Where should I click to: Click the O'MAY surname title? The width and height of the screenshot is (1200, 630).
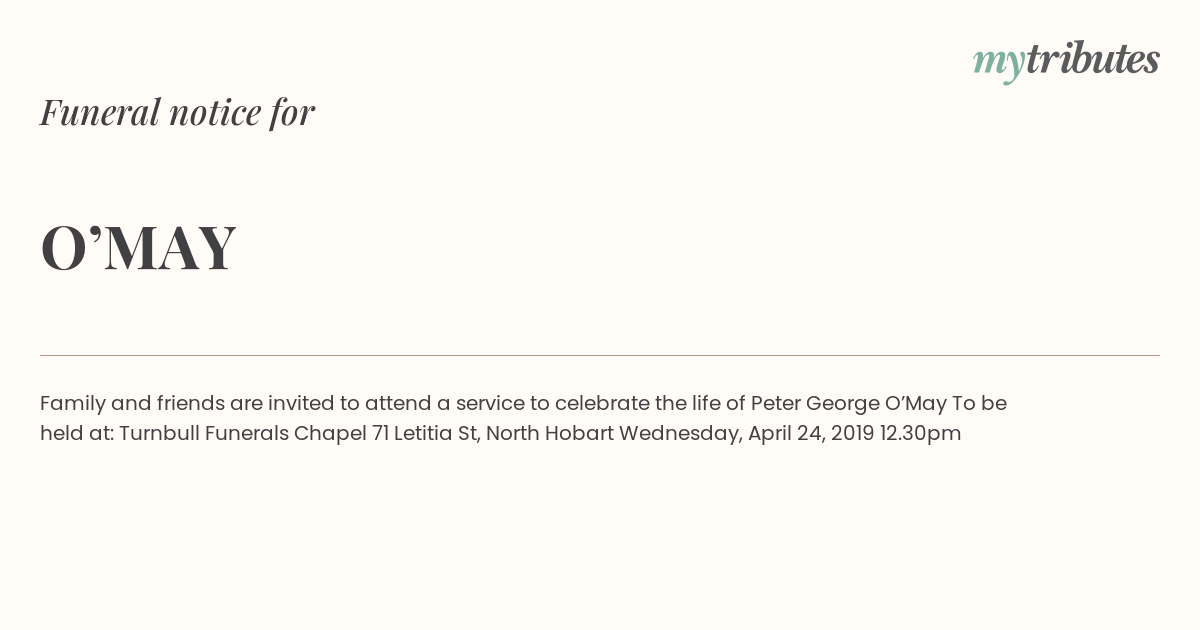pos(138,248)
